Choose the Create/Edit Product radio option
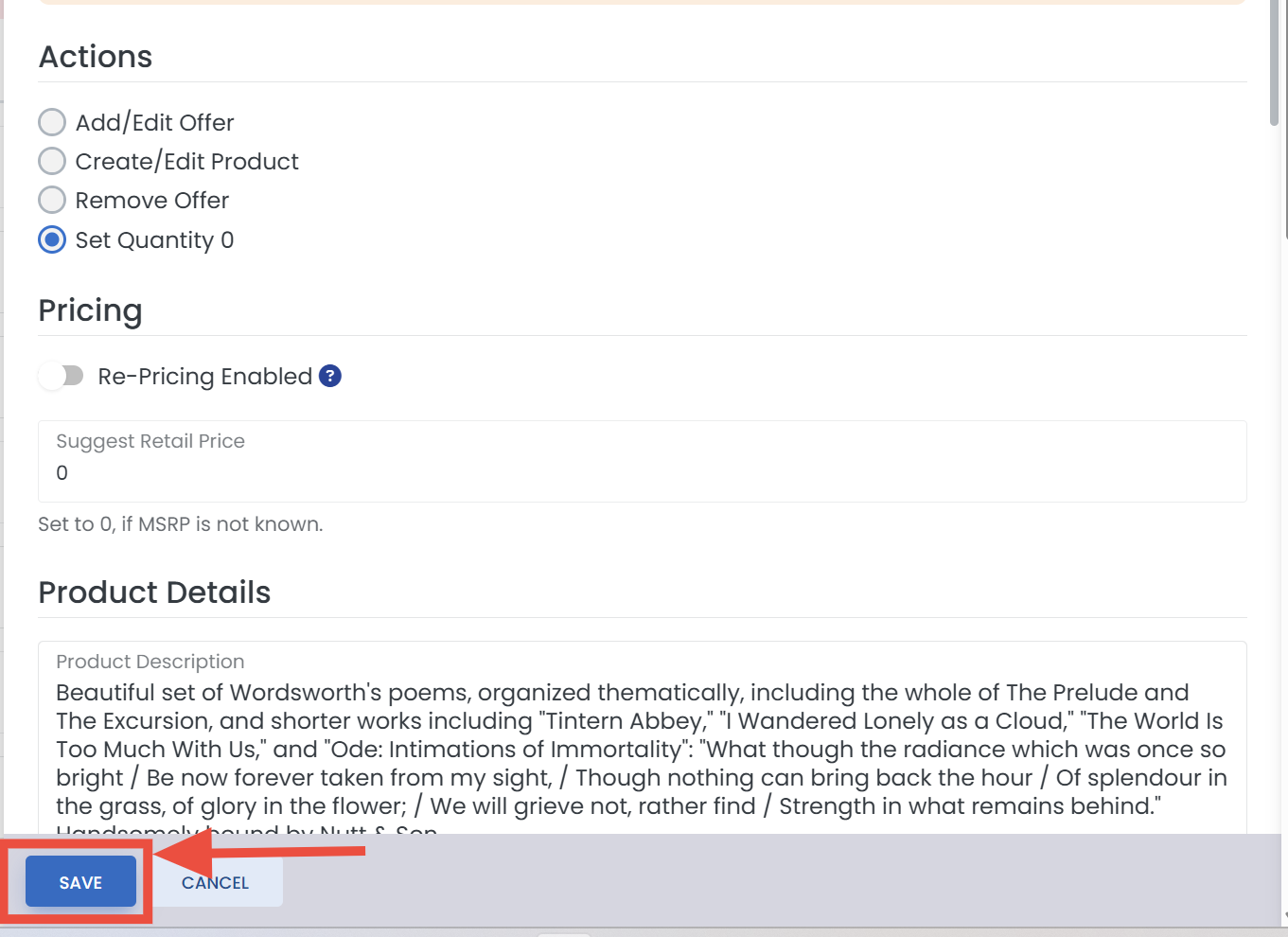Screen dimensions: 1288x937 pyautogui.click(x=52, y=161)
